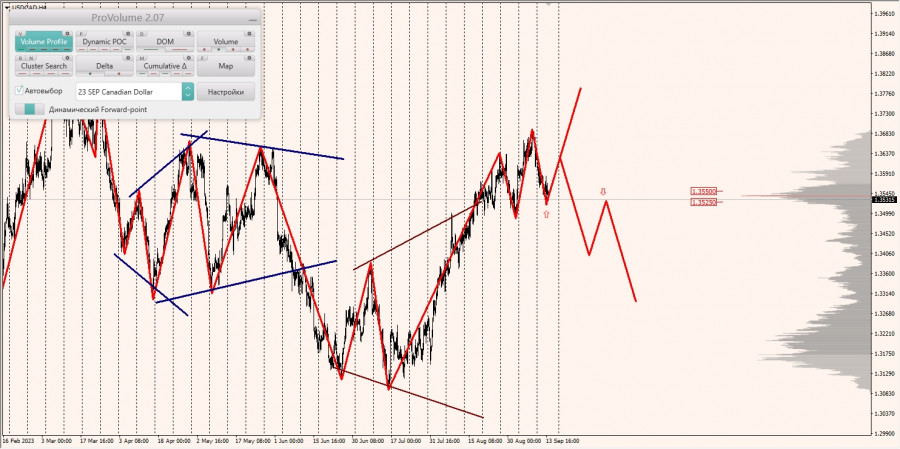
Task: Open the 23 SEP Canadian Dollar dropdown
Action: [x=135, y=92]
